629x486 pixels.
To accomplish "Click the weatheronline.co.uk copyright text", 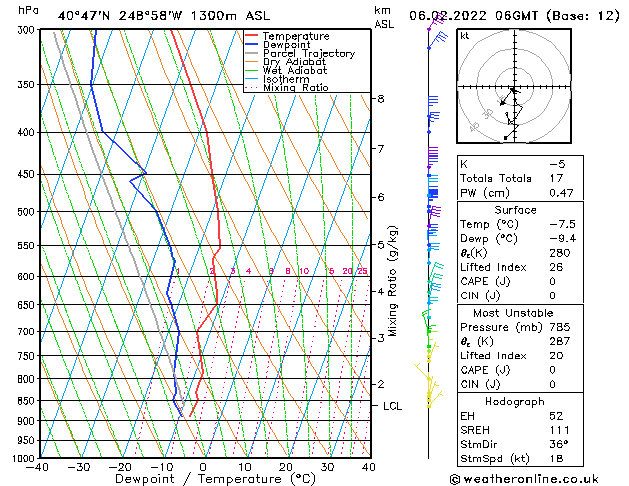I will point(524,479).
